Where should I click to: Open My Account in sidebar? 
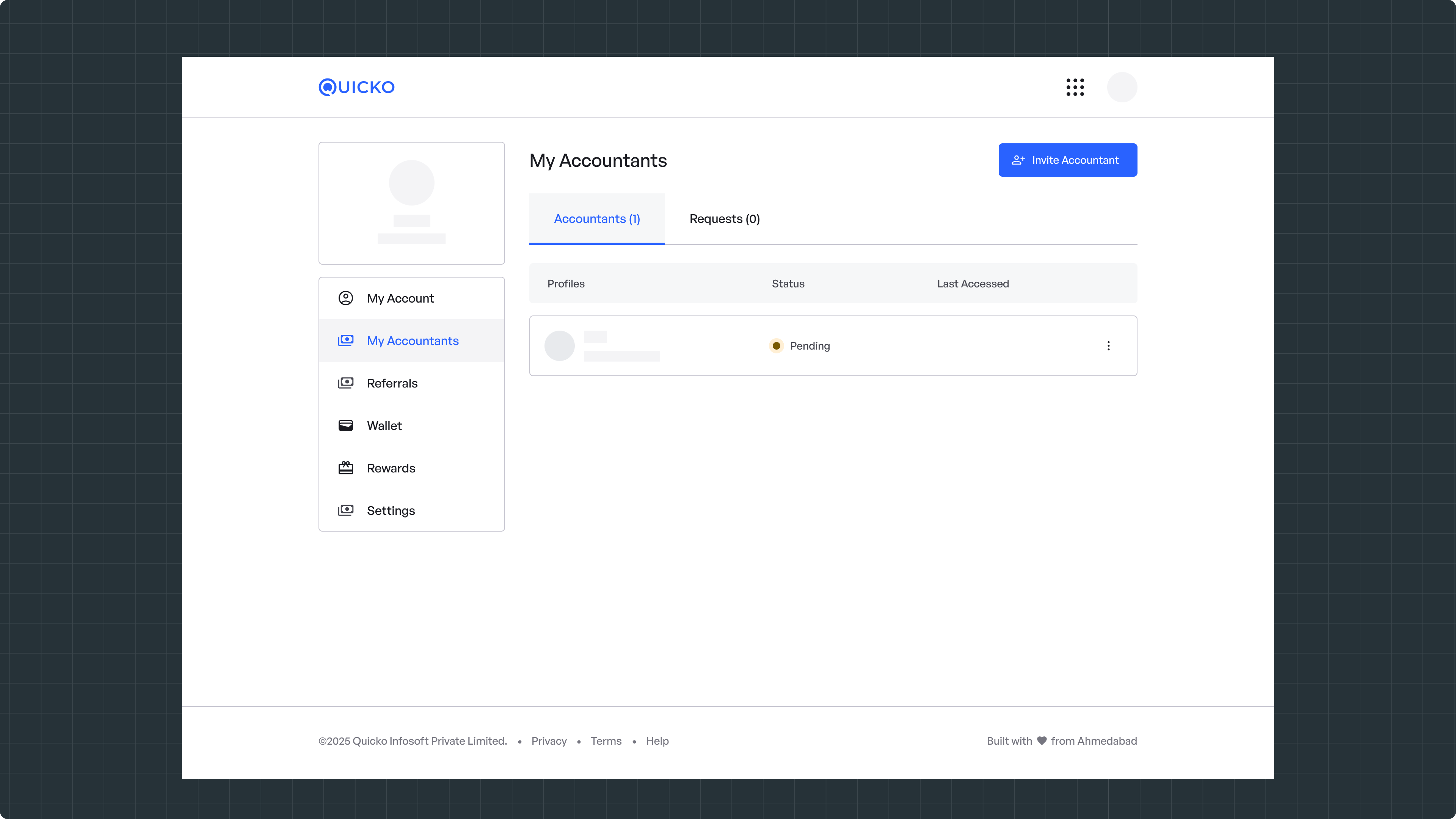(411, 298)
